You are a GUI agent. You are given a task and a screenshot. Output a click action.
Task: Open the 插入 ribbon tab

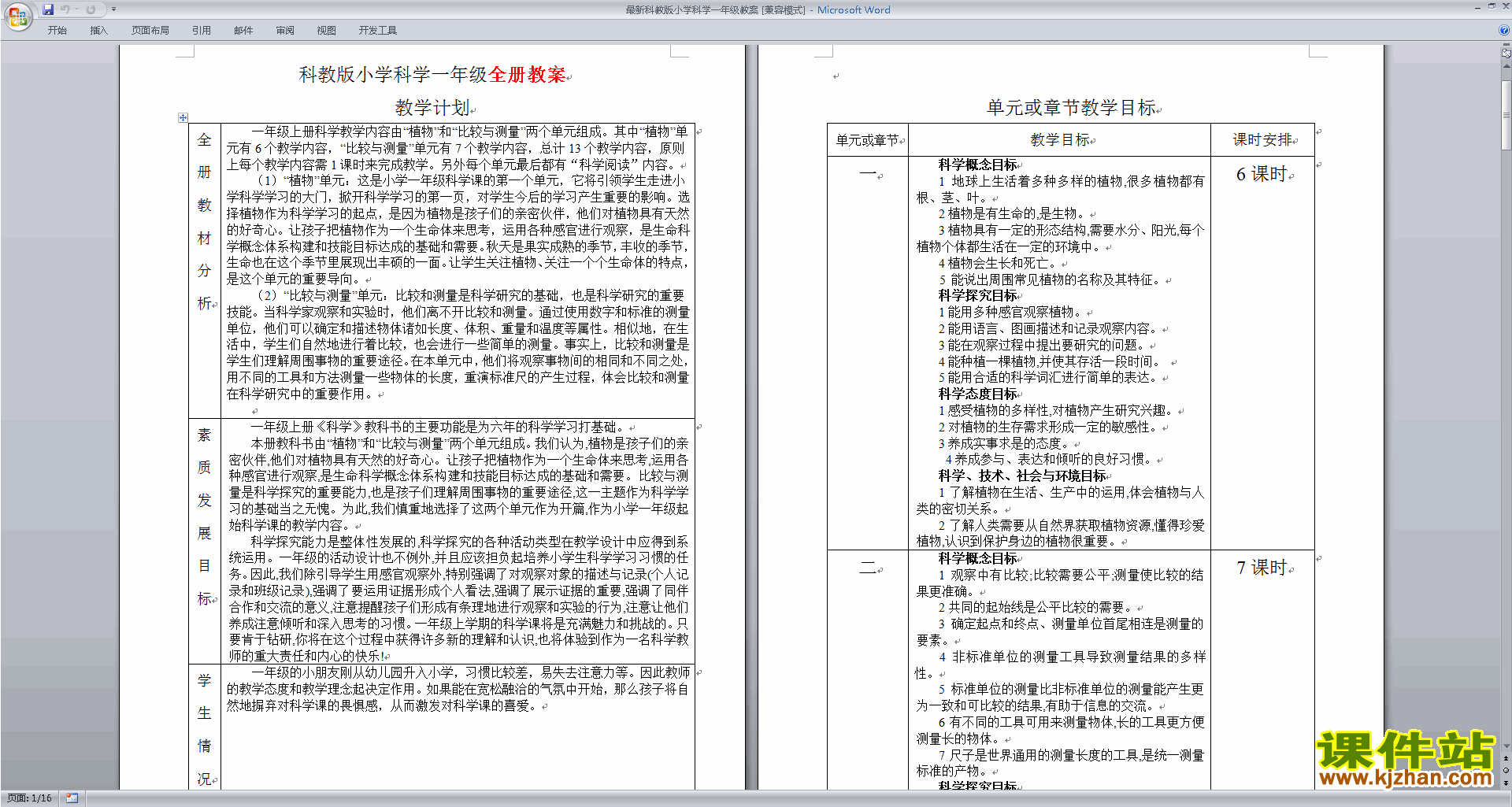(98, 31)
